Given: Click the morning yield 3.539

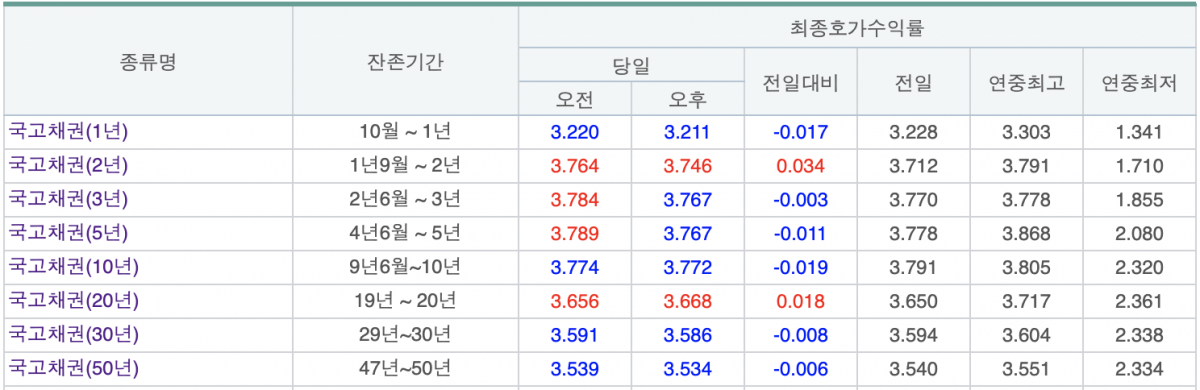Looking at the screenshot, I should (574, 368).
